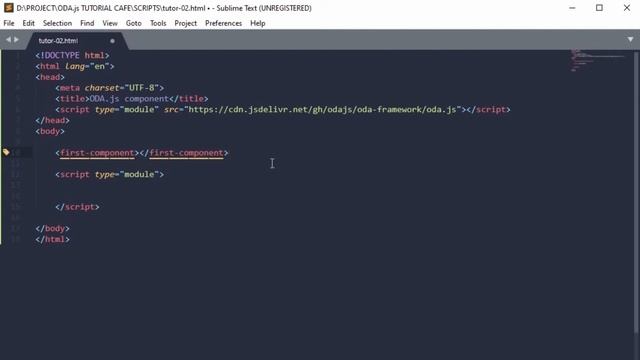Click the unsaved dot on tutor-02.html tab
The height and width of the screenshot is (360, 640).
pyautogui.click(x=112, y=41)
